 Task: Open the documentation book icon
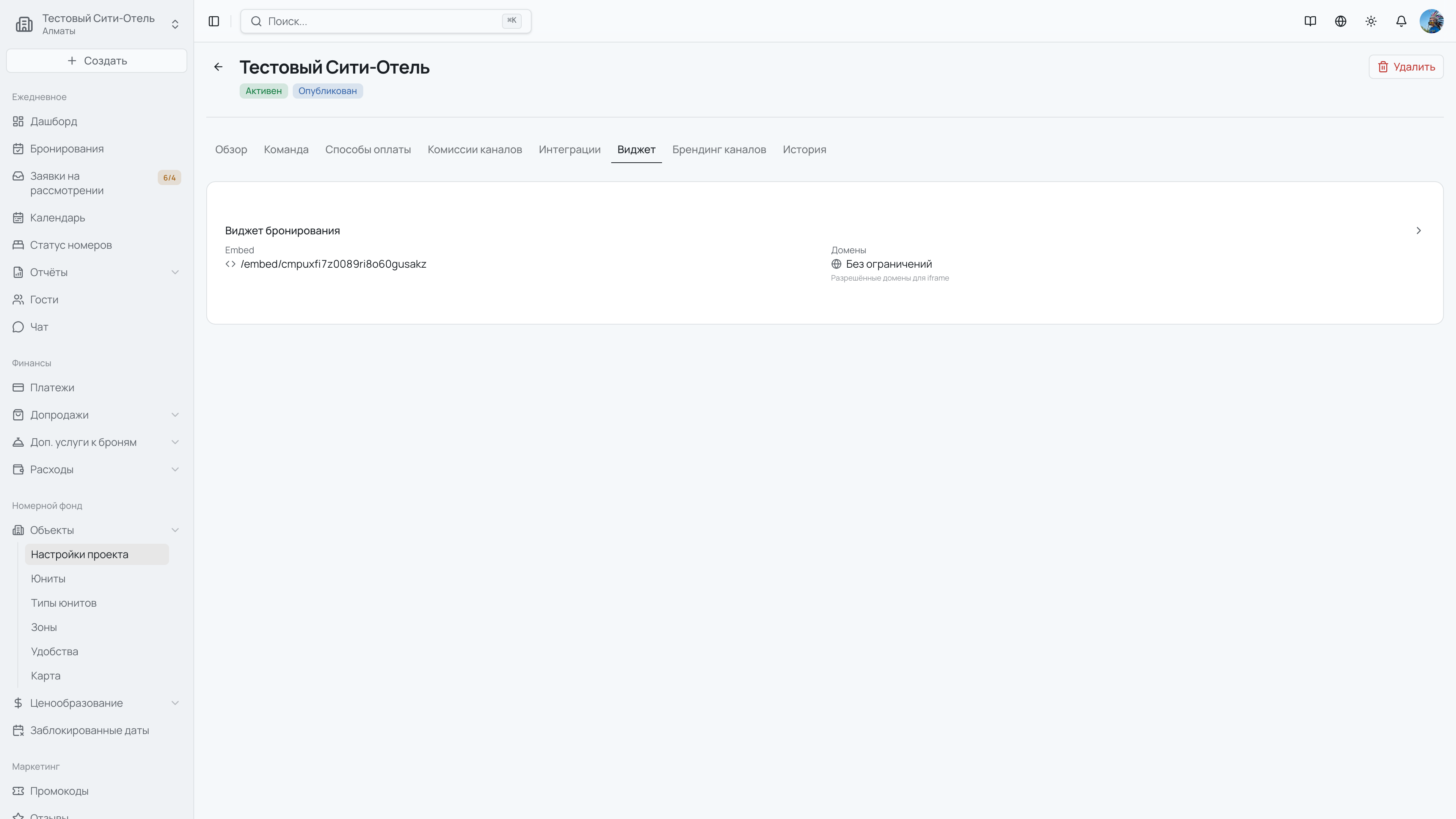(1310, 21)
